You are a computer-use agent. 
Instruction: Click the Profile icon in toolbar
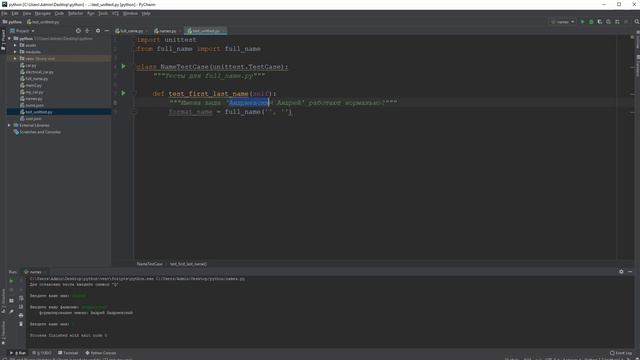point(608,22)
